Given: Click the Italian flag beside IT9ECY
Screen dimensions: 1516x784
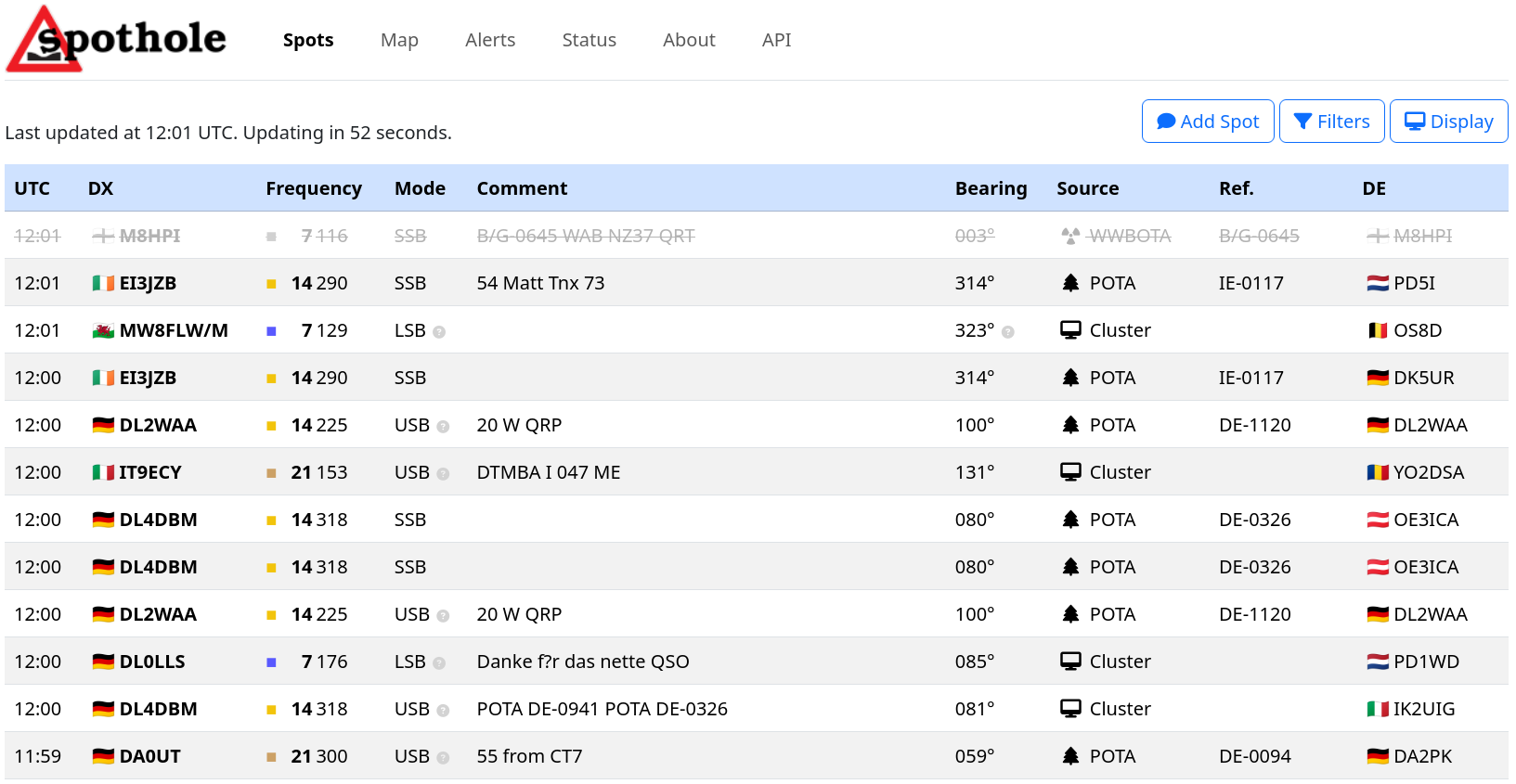Looking at the screenshot, I should coord(103,472).
